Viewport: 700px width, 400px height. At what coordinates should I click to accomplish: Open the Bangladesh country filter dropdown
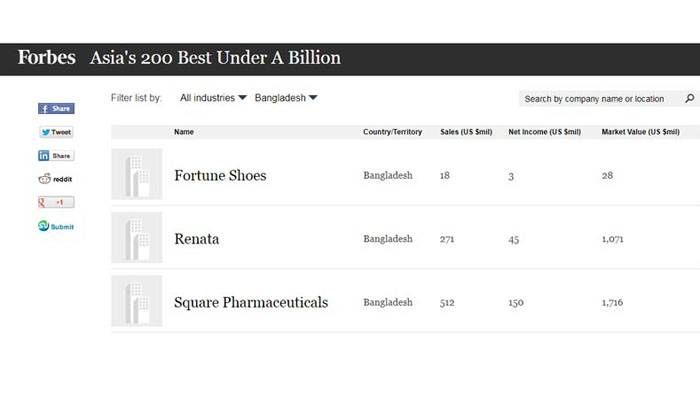click(x=286, y=98)
